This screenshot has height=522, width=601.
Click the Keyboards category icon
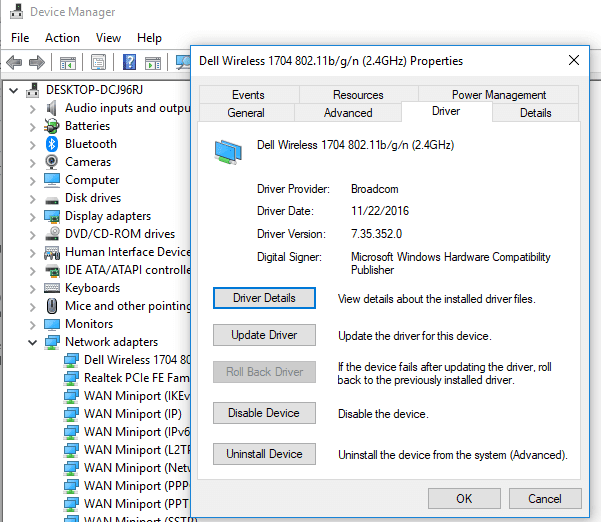[x=51, y=288]
